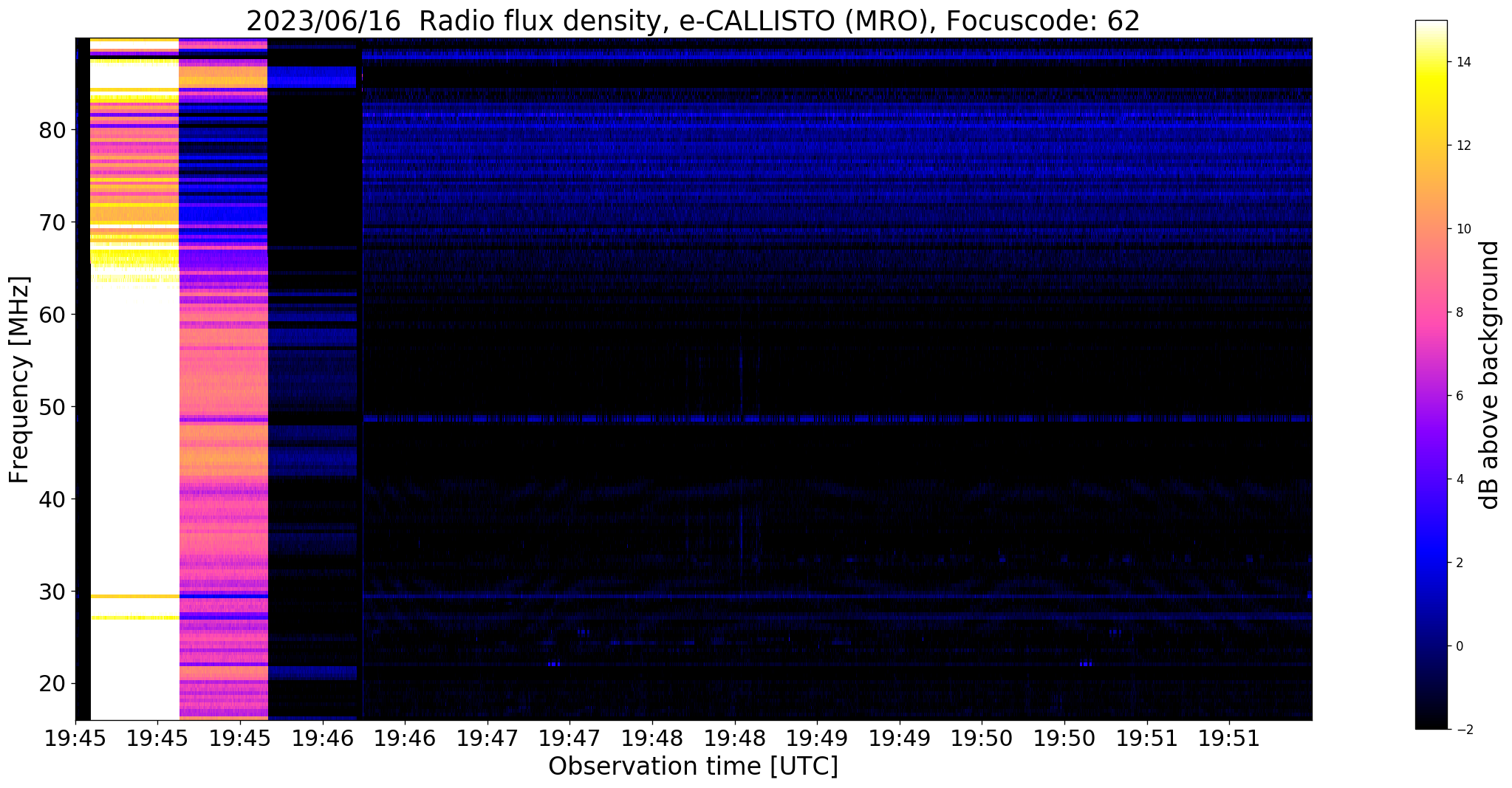Click the colorbar tick value 10

coord(1463,229)
